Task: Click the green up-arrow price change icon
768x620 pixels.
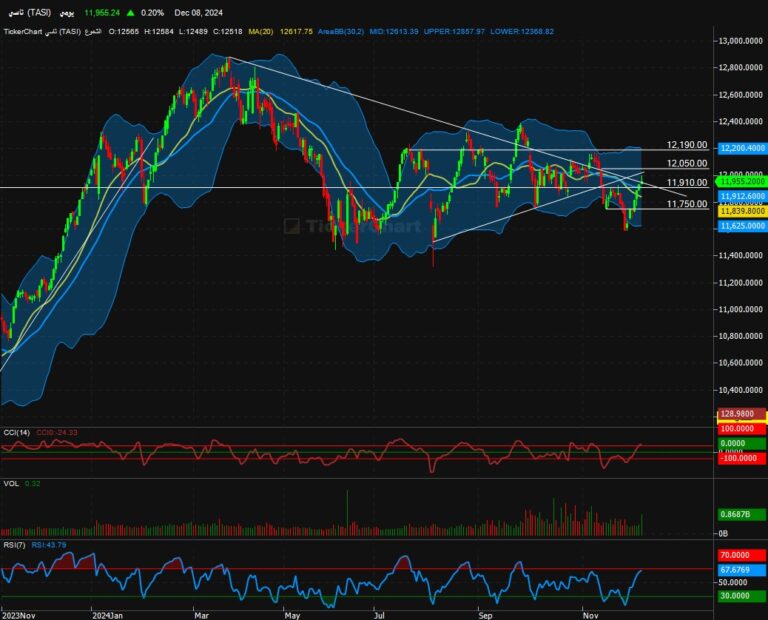Action: 131,13
